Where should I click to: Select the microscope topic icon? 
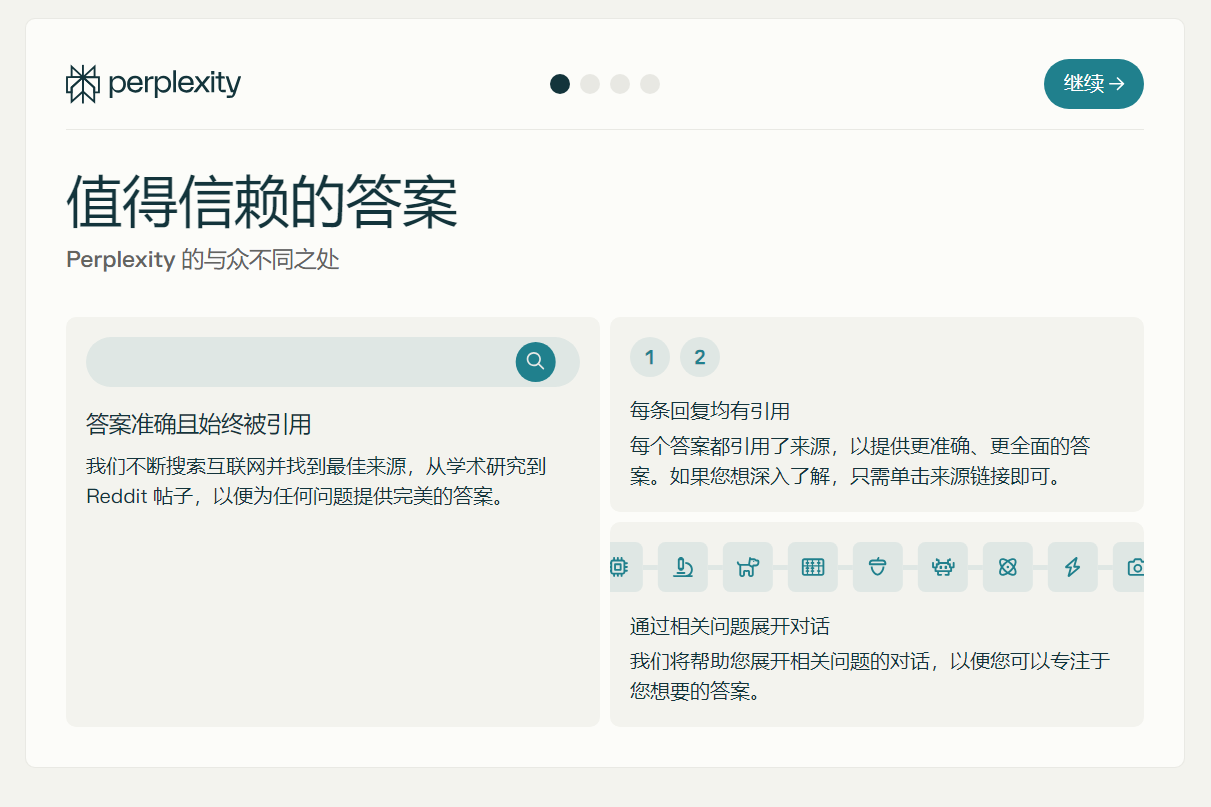click(x=683, y=567)
